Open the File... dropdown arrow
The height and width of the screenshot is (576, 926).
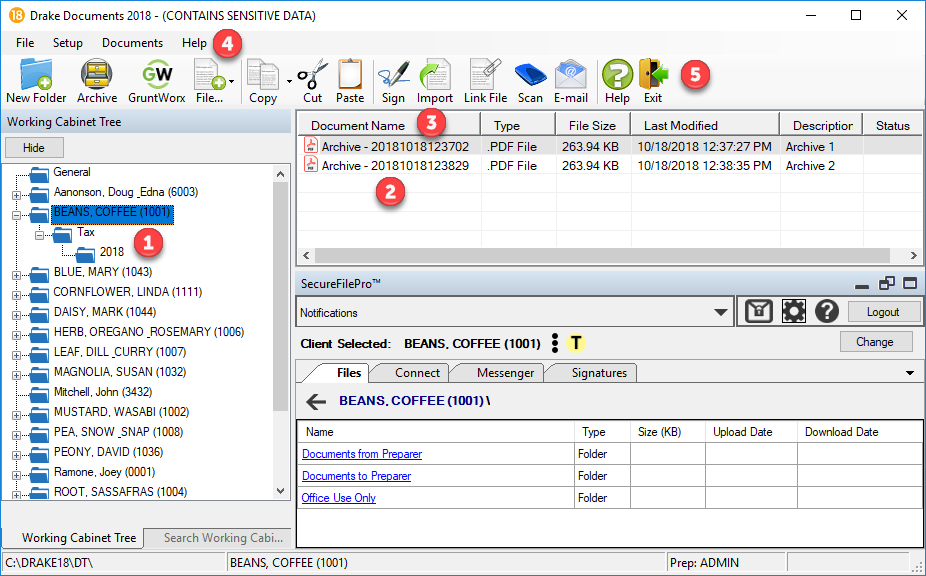pos(232,82)
